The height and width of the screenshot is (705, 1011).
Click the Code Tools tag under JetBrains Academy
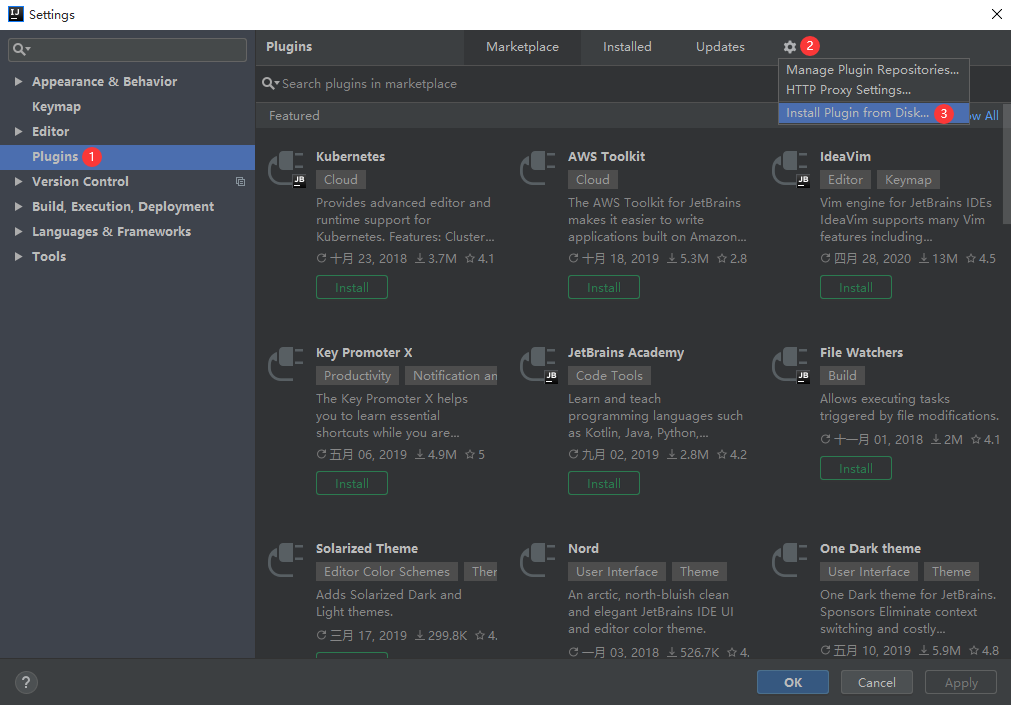click(x=609, y=376)
